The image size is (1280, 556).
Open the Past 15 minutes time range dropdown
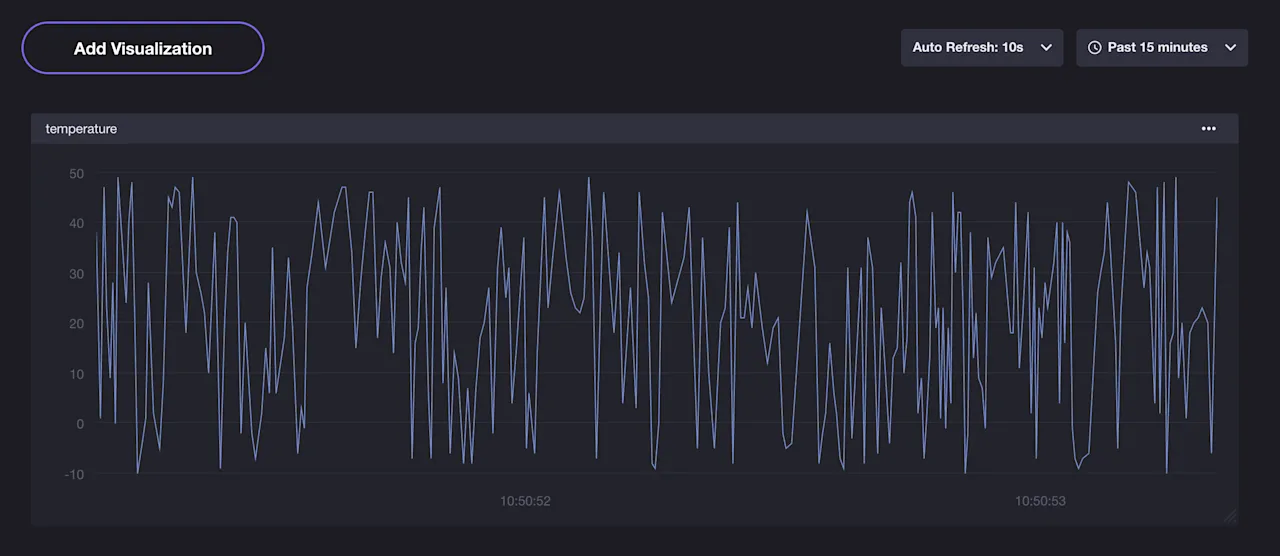click(x=1162, y=47)
